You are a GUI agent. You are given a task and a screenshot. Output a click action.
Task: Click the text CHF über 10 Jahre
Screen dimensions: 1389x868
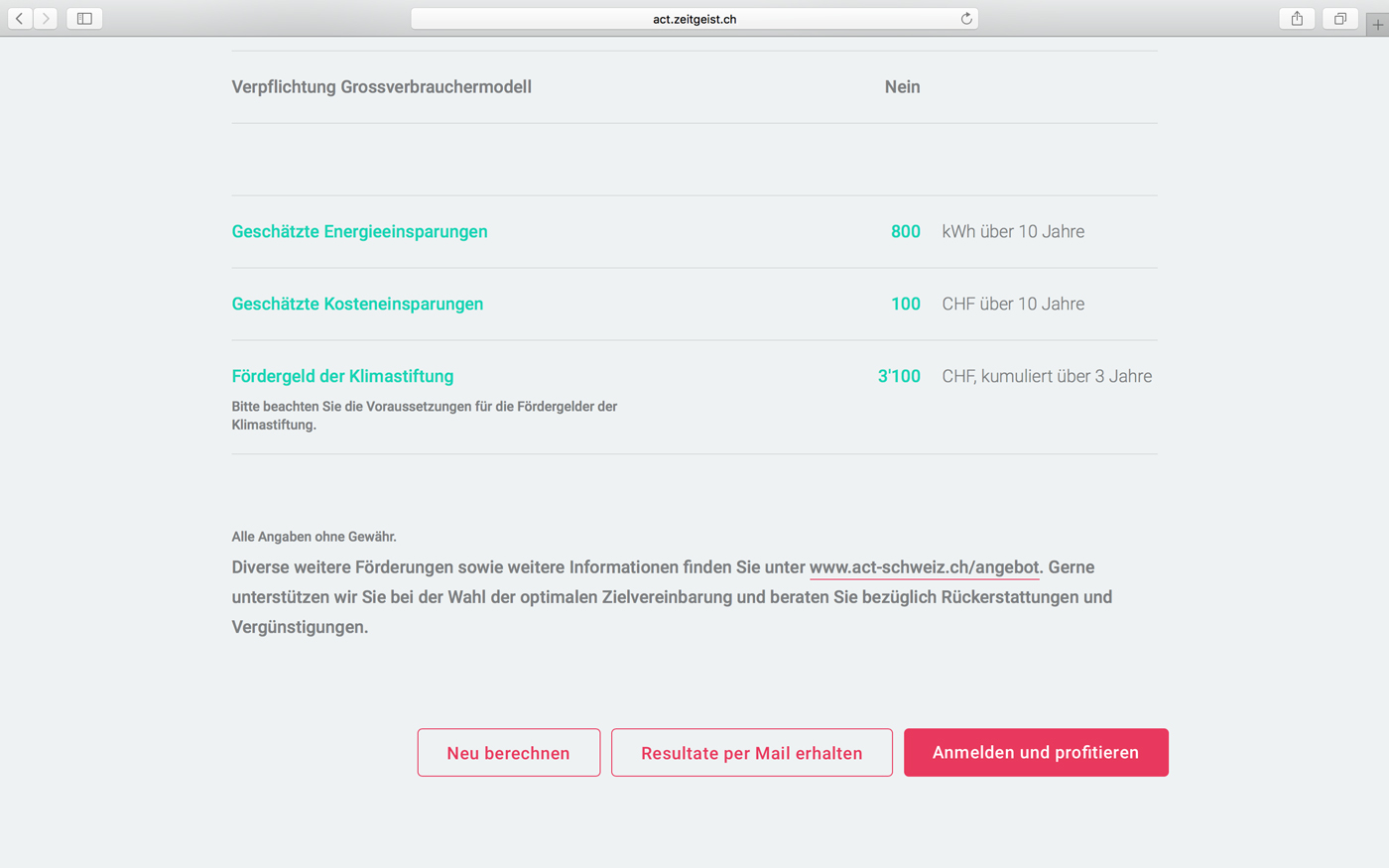pos(1013,304)
